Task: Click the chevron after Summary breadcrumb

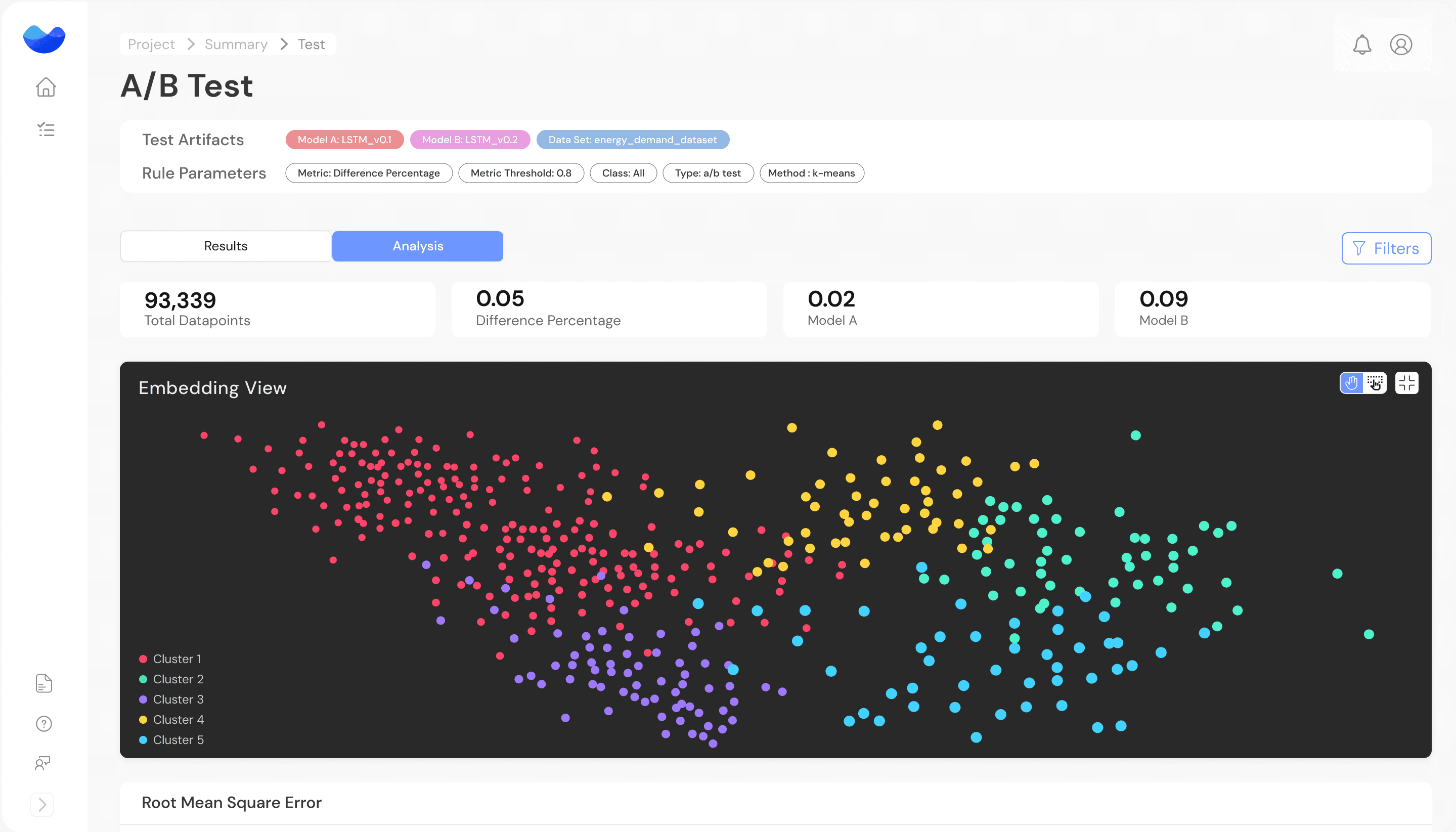Action: [284, 44]
